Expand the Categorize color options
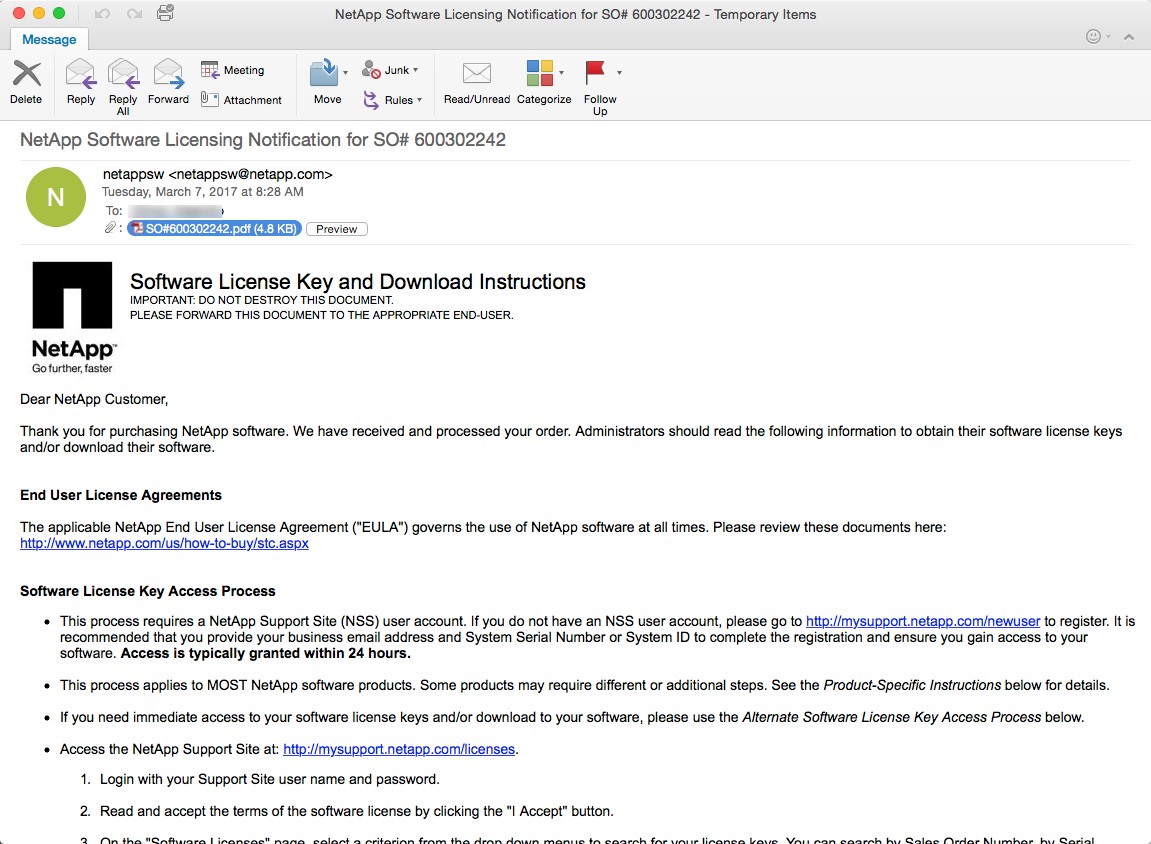The width and height of the screenshot is (1151, 844). point(562,73)
